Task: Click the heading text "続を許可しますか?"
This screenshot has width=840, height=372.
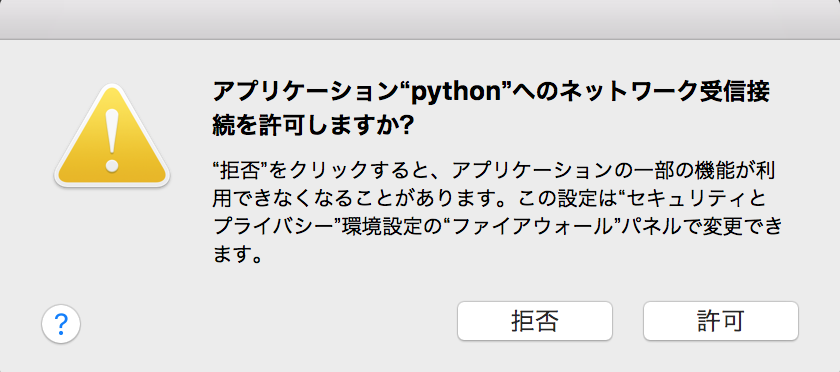Action: point(313,127)
